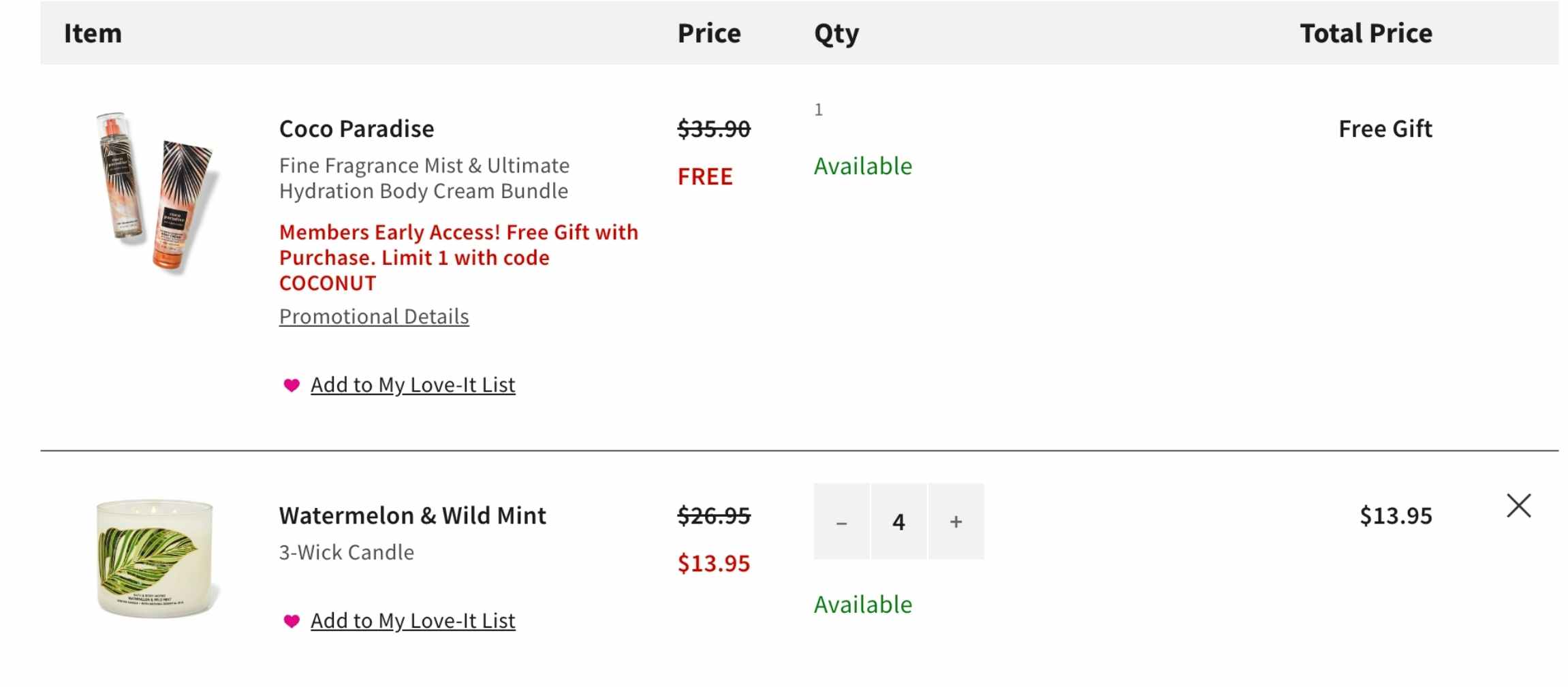1568x687 pixels.
Task: Click the Coco Paradise product title
Action: (x=356, y=129)
